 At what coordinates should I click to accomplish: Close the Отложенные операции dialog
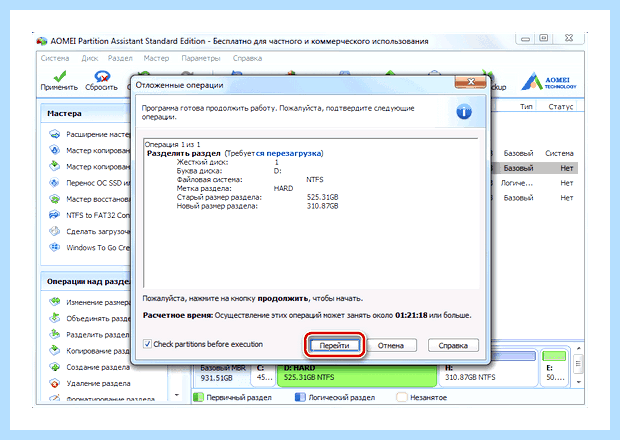pos(471,82)
